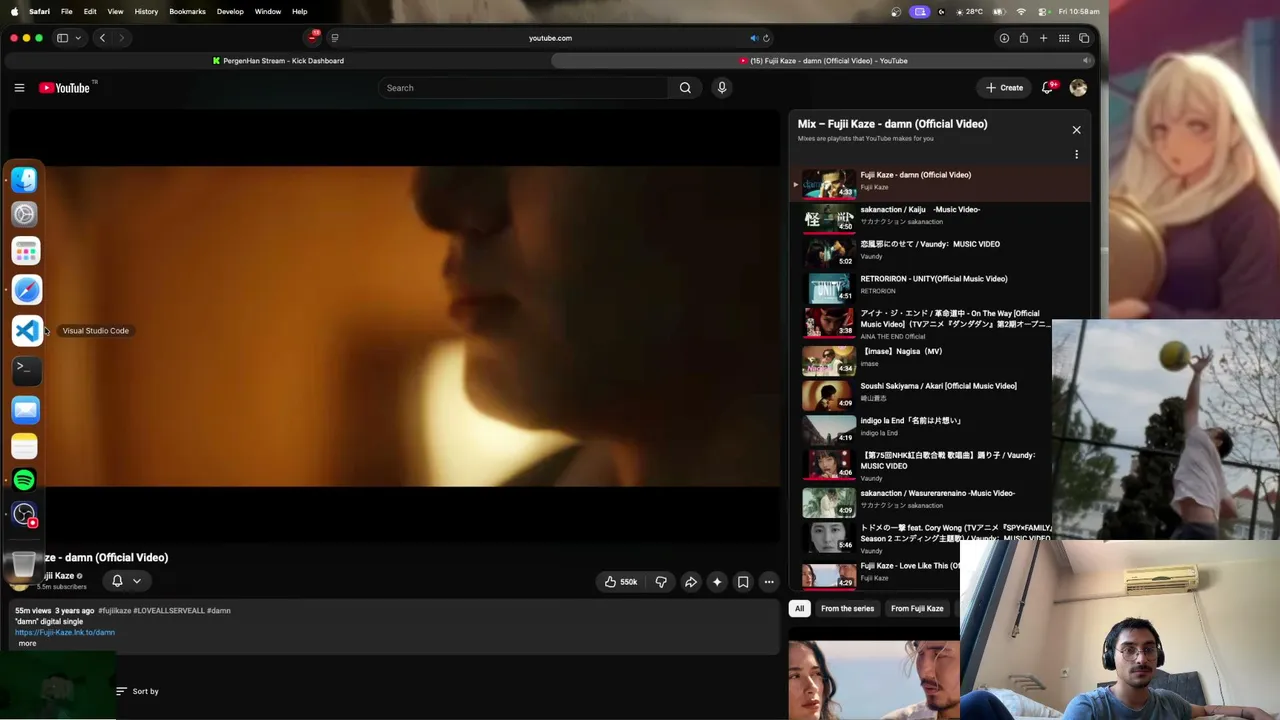
Task: Mute tab audio from the address bar
Action: 753,38
